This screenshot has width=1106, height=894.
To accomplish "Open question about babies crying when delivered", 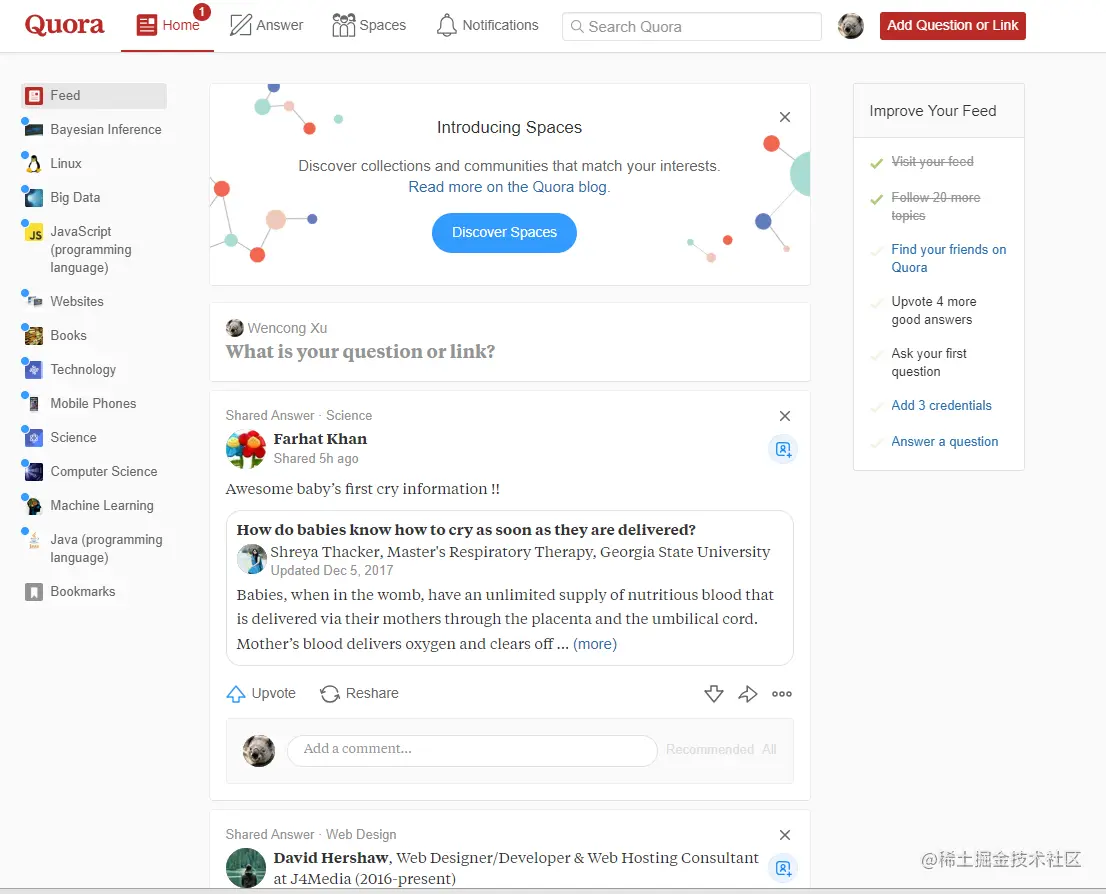I will click(x=466, y=530).
